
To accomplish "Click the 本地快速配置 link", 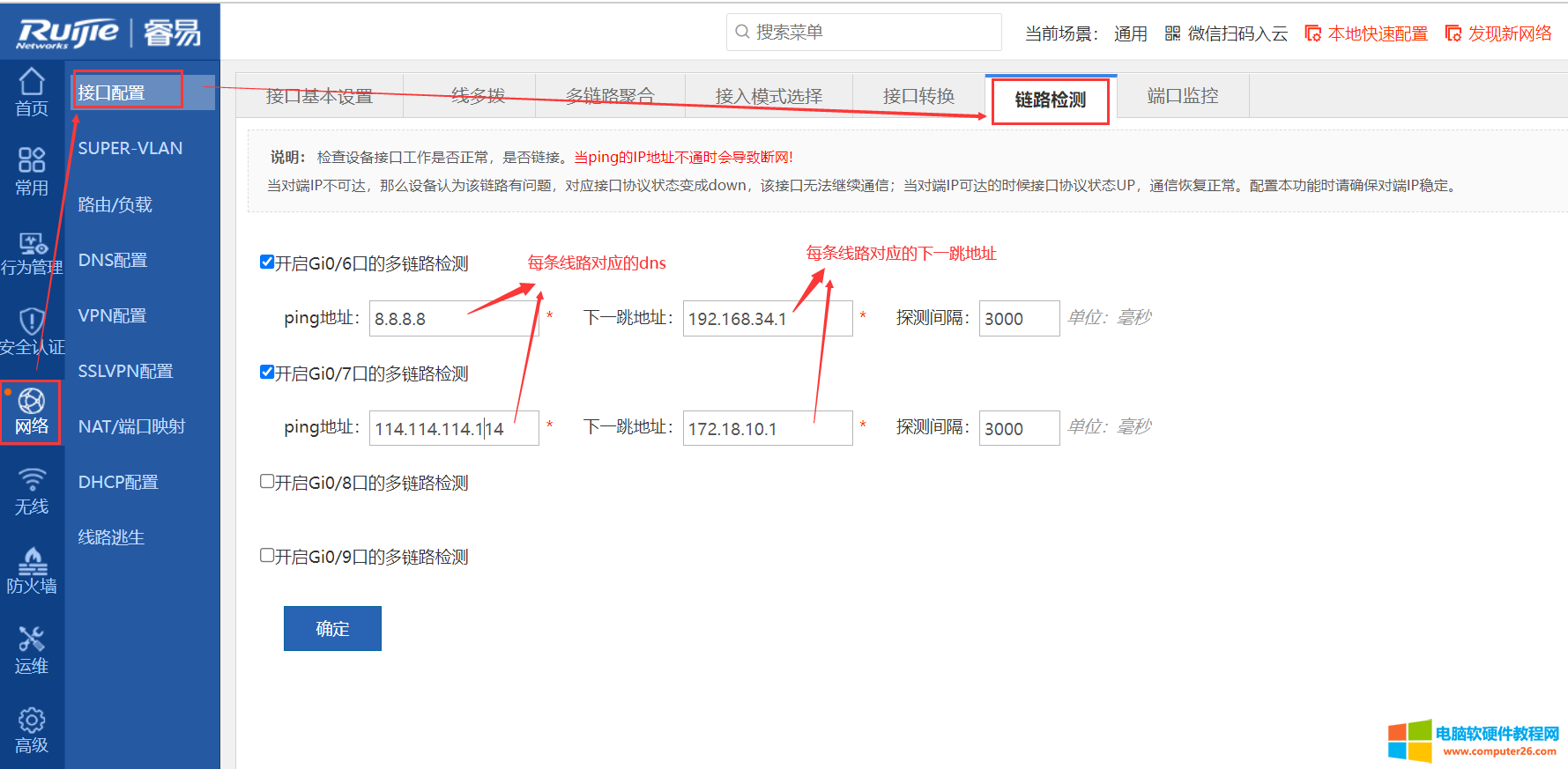I will pos(1378,33).
